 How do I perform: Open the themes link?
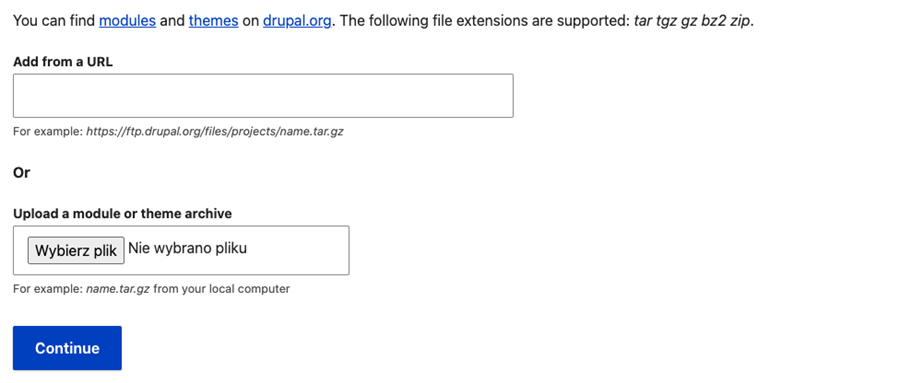coord(214,21)
